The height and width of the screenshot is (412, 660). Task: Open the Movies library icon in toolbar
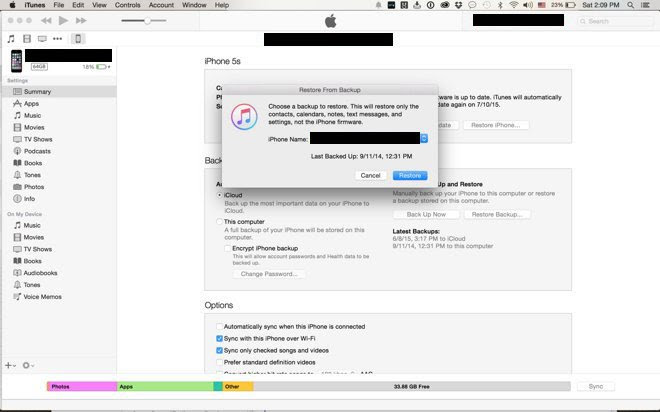click(x=27, y=39)
